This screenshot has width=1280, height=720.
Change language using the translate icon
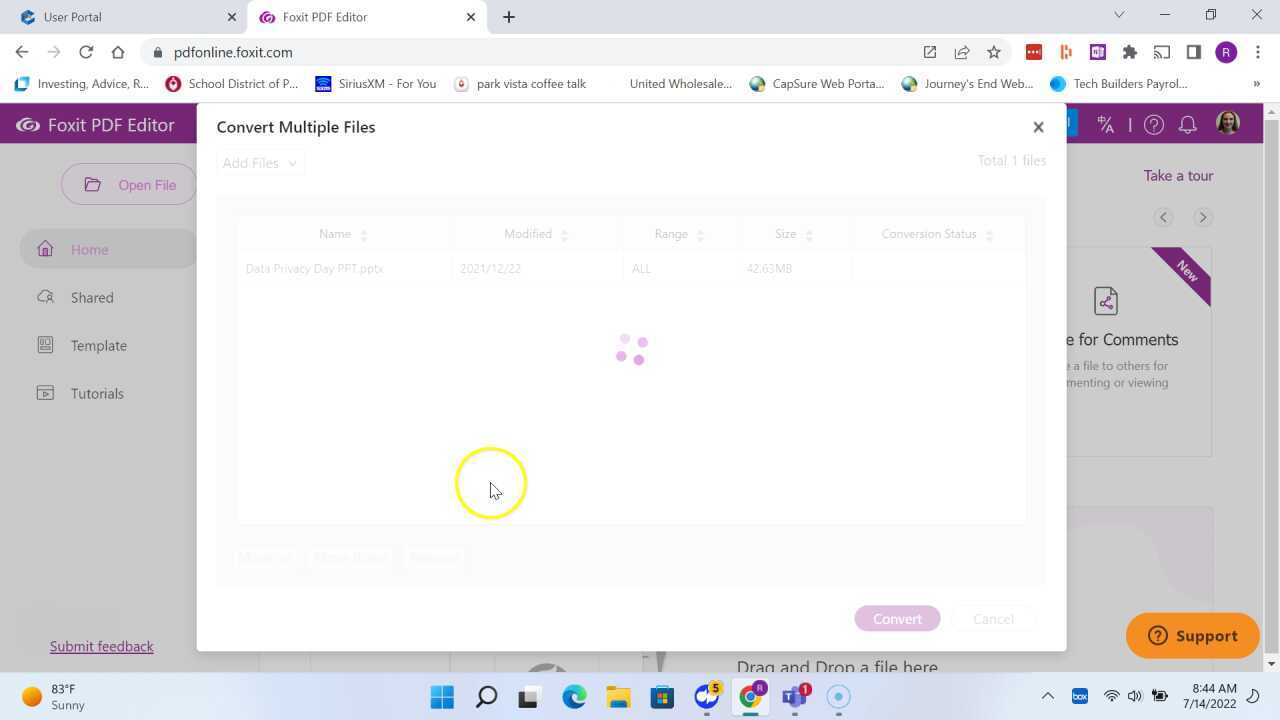coord(1104,124)
